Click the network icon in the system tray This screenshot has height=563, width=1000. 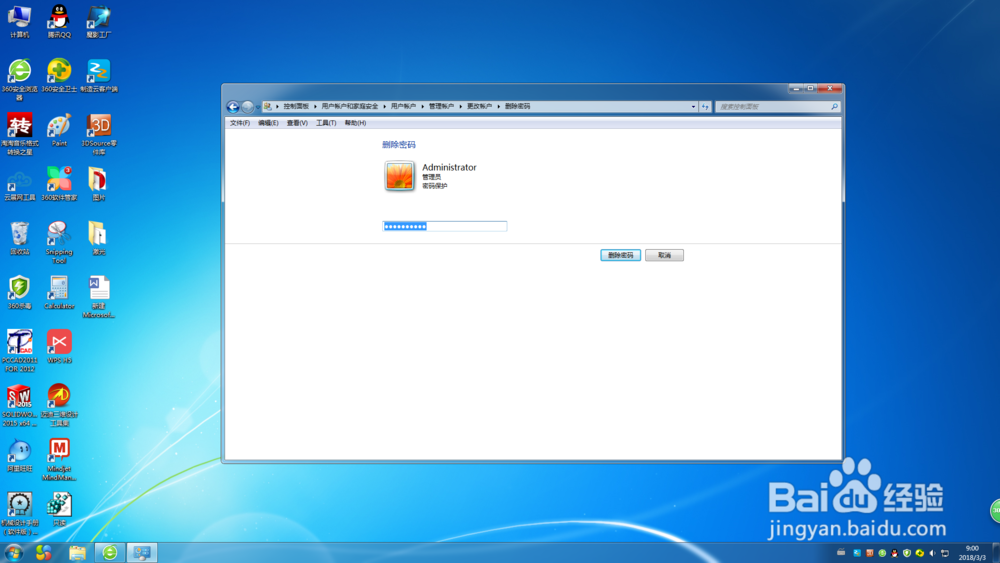pos(945,553)
